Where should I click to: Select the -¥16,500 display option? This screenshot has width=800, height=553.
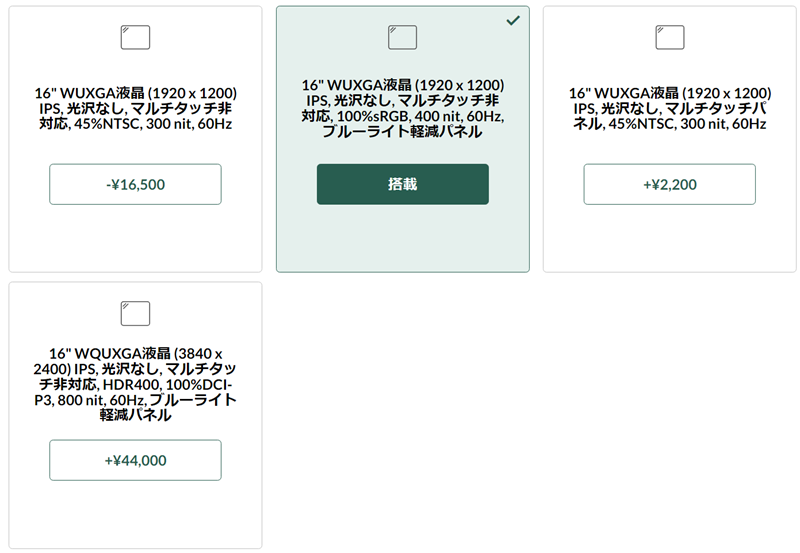(135, 184)
